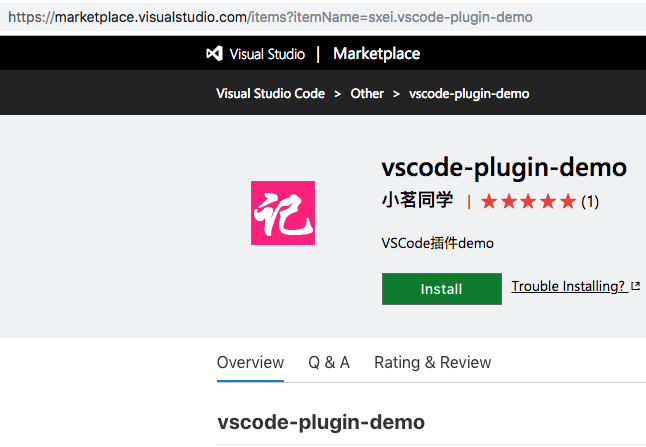The width and height of the screenshot is (646, 447).
Task: Open the publisher 小茗同学 page
Action: (x=418, y=201)
